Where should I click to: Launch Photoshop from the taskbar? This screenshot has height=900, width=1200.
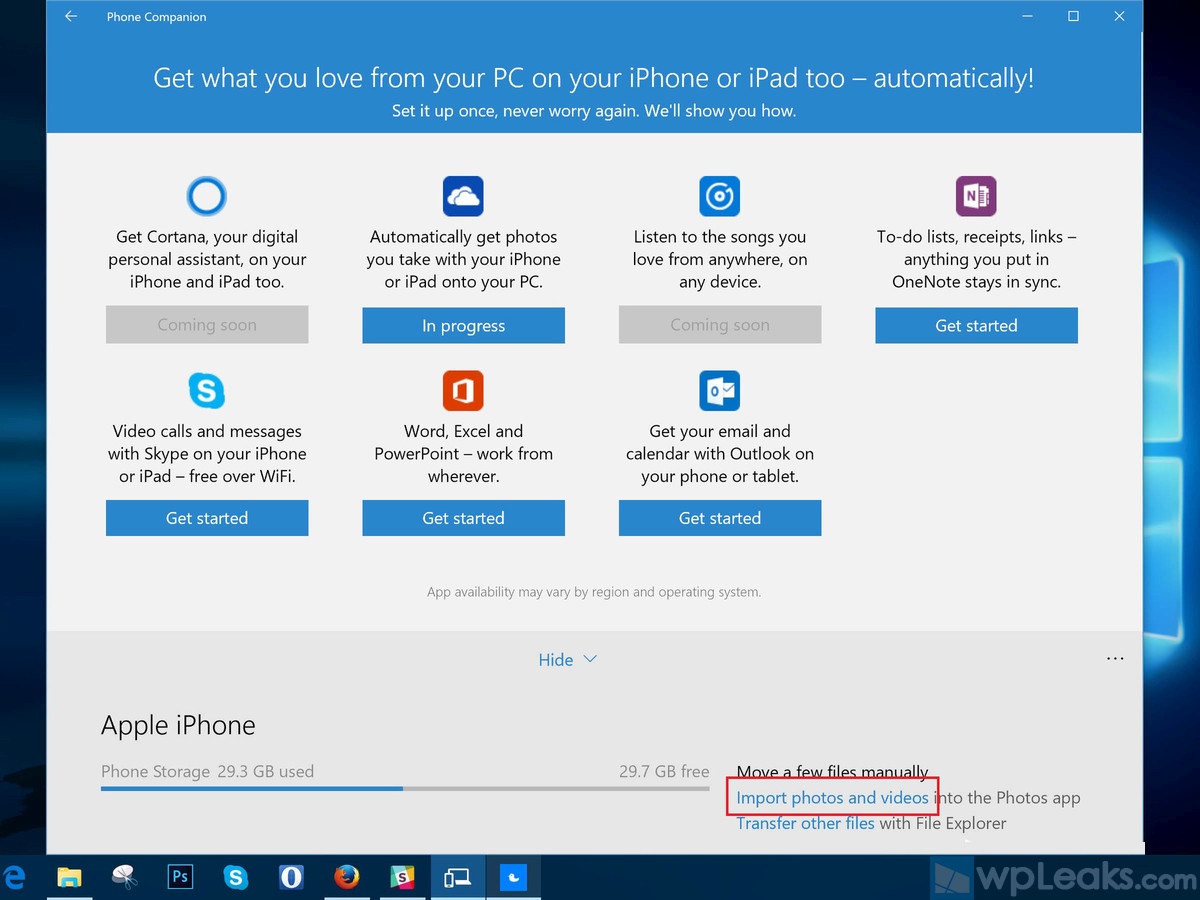[x=180, y=877]
